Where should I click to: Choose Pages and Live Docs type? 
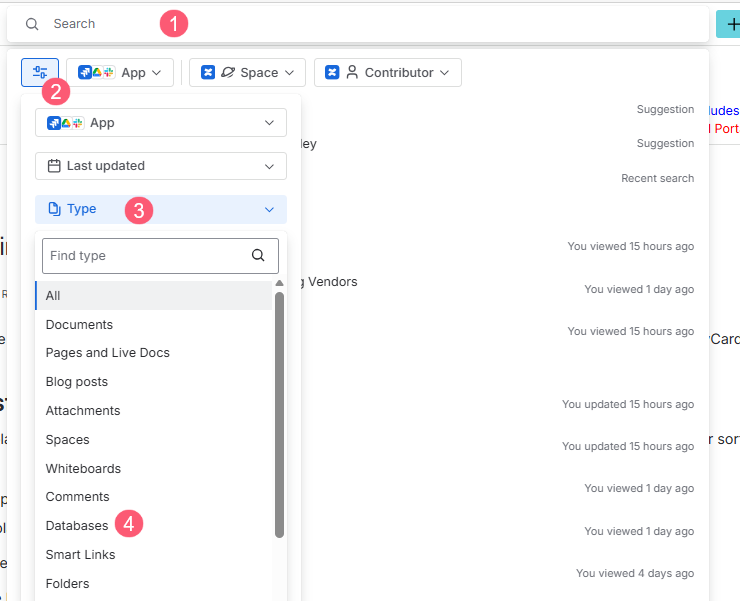pyautogui.click(x=154, y=353)
